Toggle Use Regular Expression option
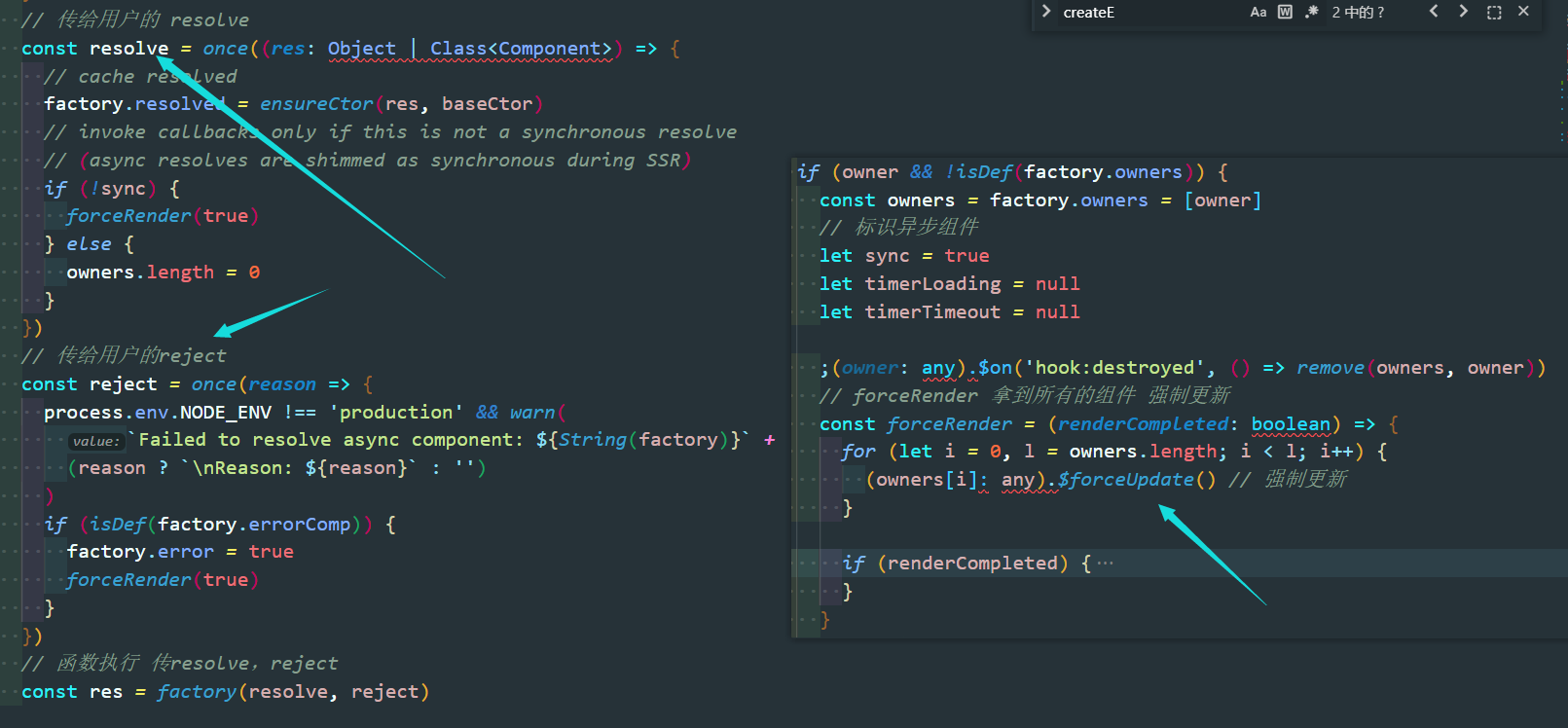 (x=1312, y=12)
